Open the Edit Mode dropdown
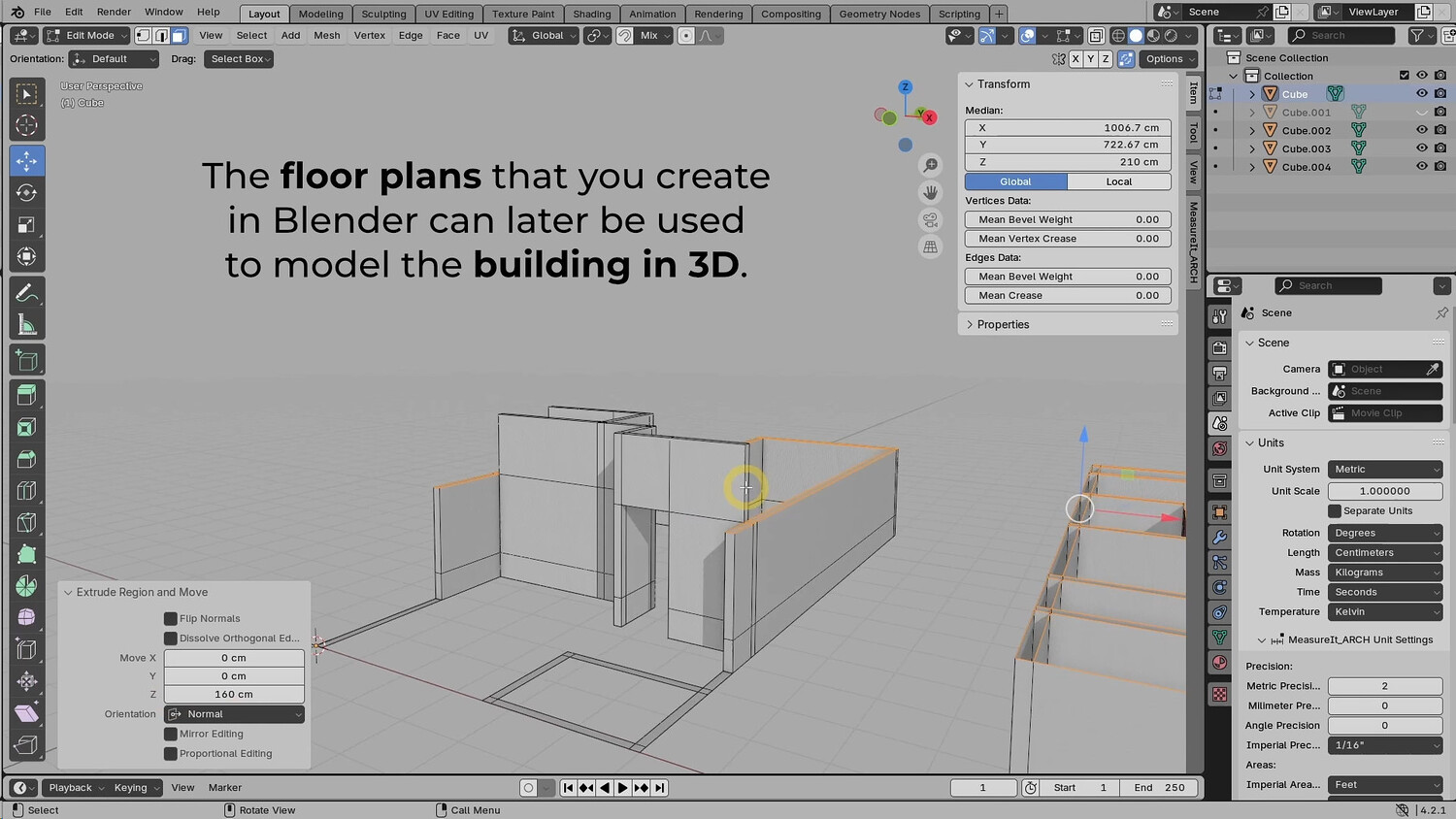1456x819 pixels. [x=87, y=36]
